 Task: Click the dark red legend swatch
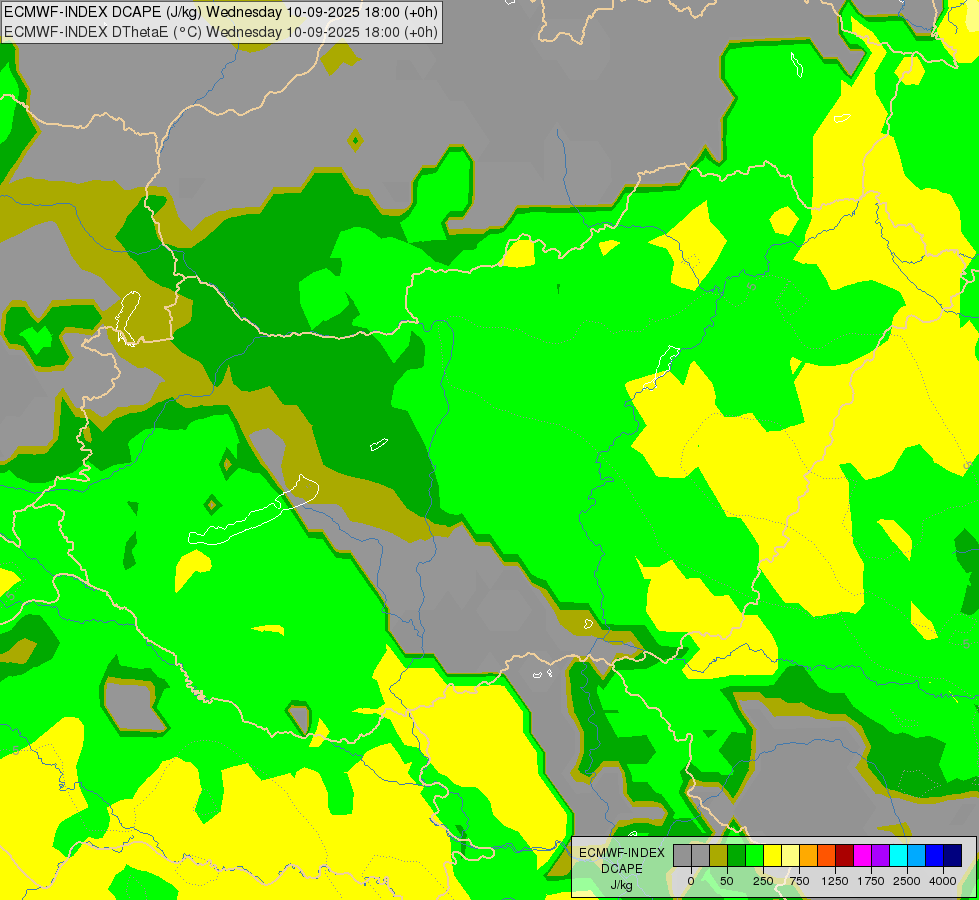pyautogui.click(x=844, y=855)
